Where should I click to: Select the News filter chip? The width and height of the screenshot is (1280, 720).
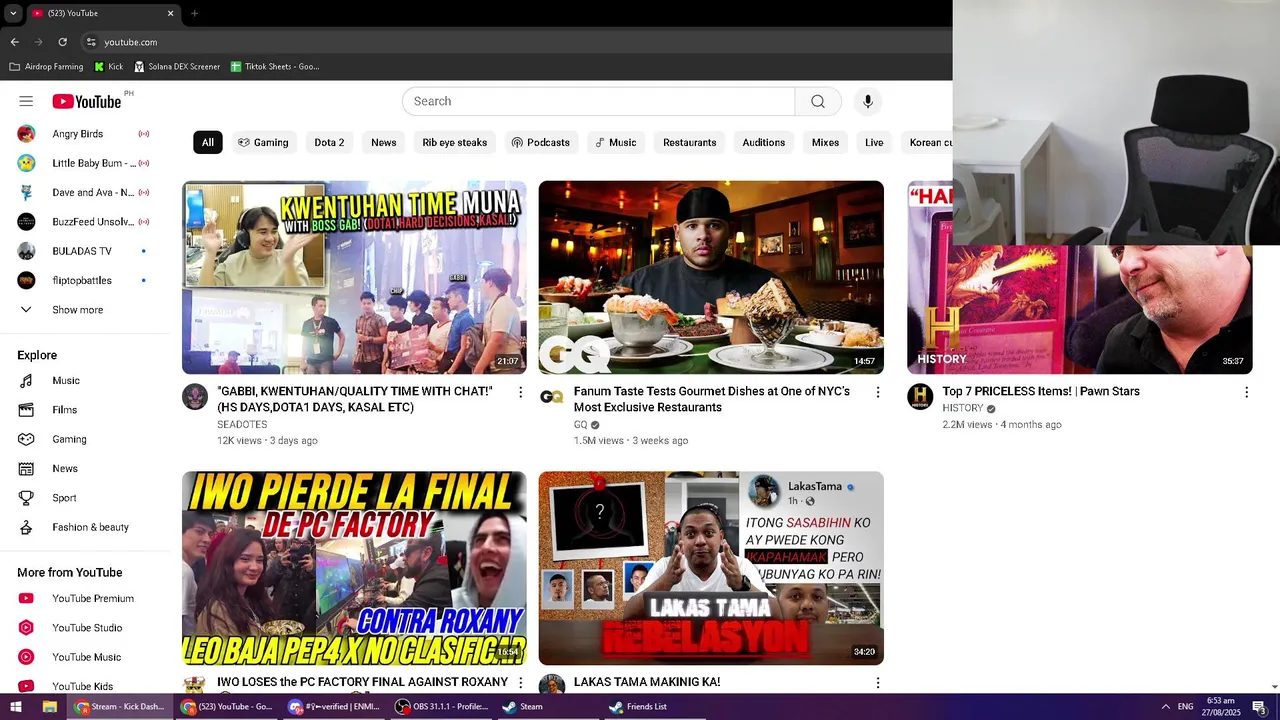click(x=384, y=143)
